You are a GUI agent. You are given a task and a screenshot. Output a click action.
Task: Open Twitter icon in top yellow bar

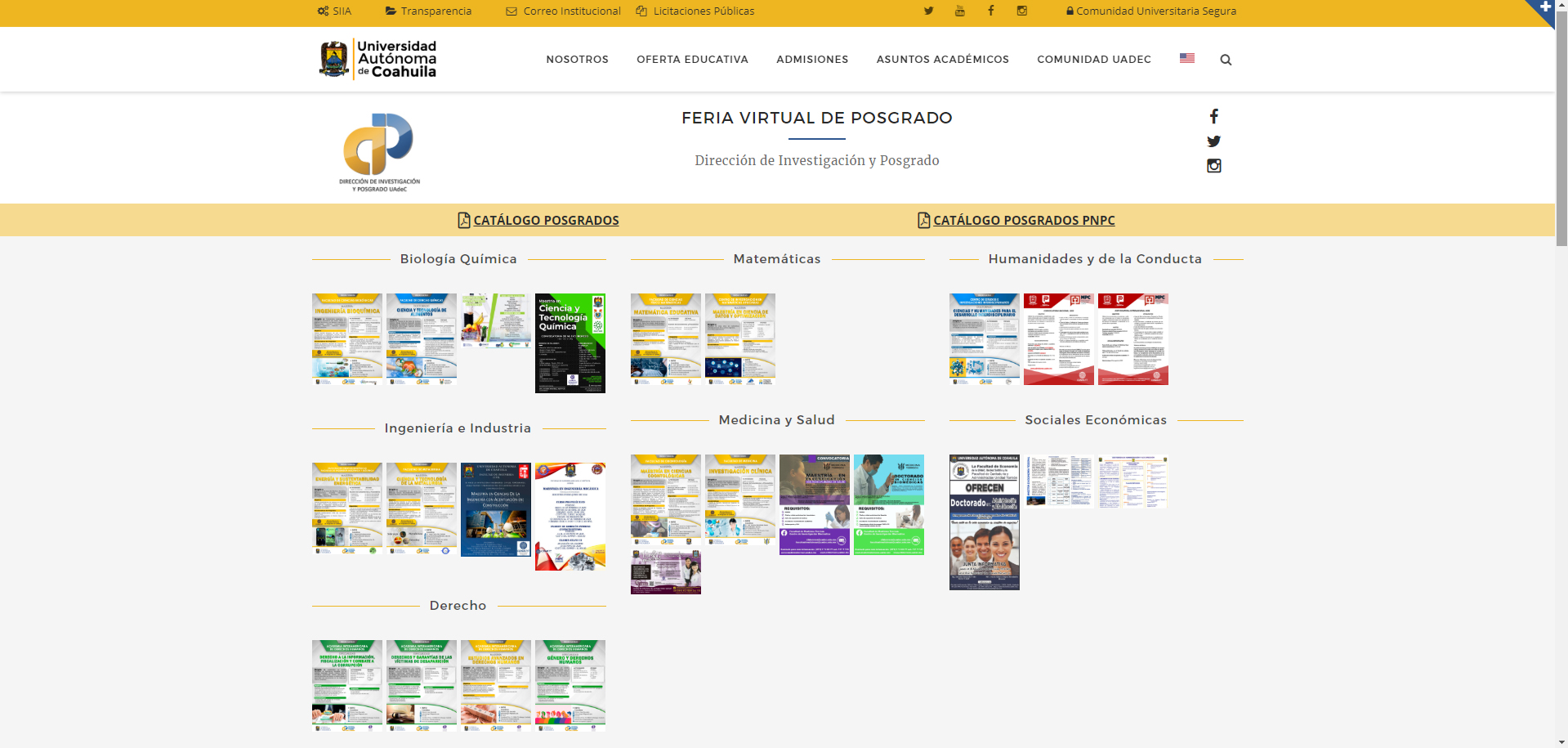point(928,11)
